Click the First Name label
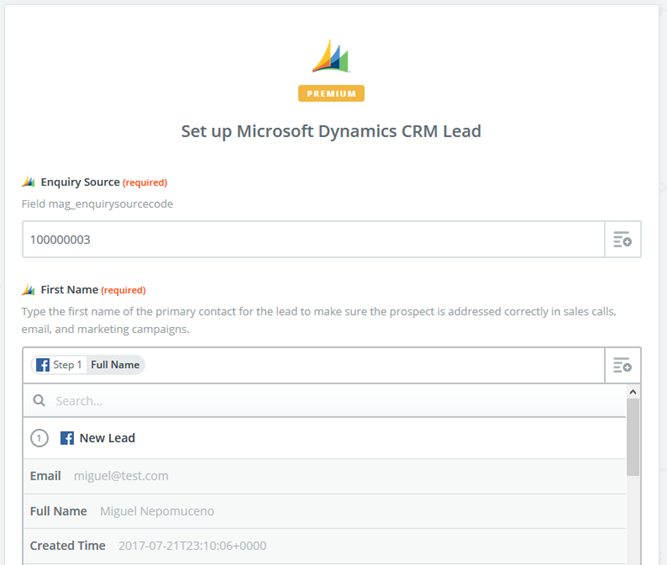Image resolution: width=667 pixels, height=565 pixels. (69, 290)
